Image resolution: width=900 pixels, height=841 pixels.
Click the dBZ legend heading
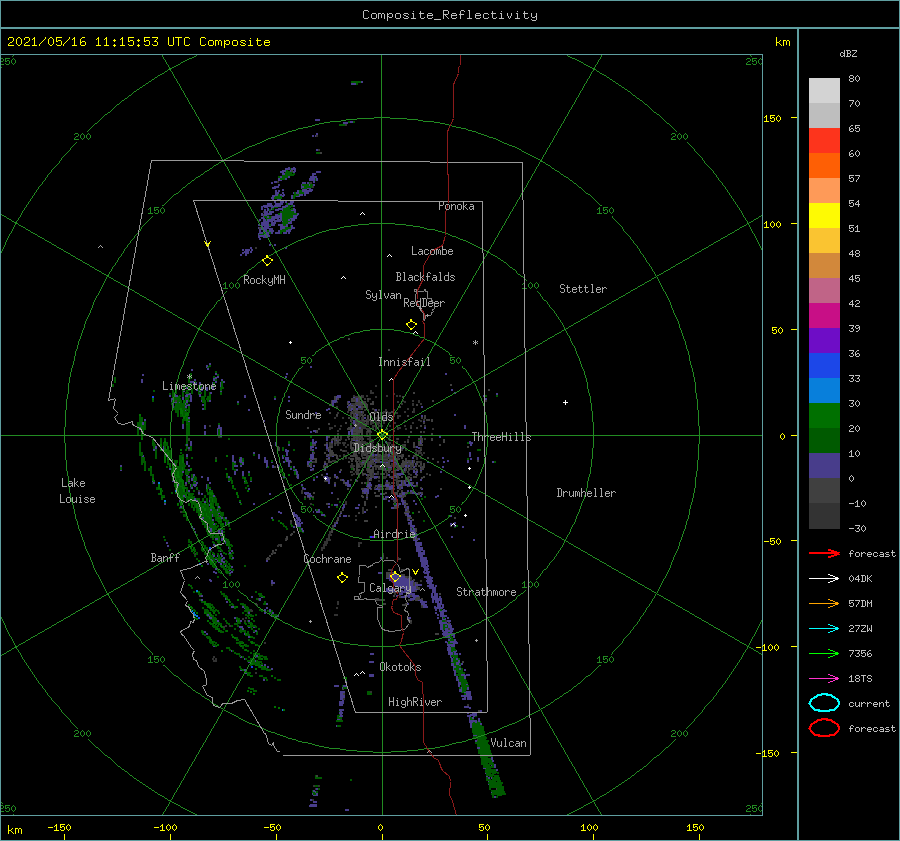pyautogui.click(x=848, y=54)
